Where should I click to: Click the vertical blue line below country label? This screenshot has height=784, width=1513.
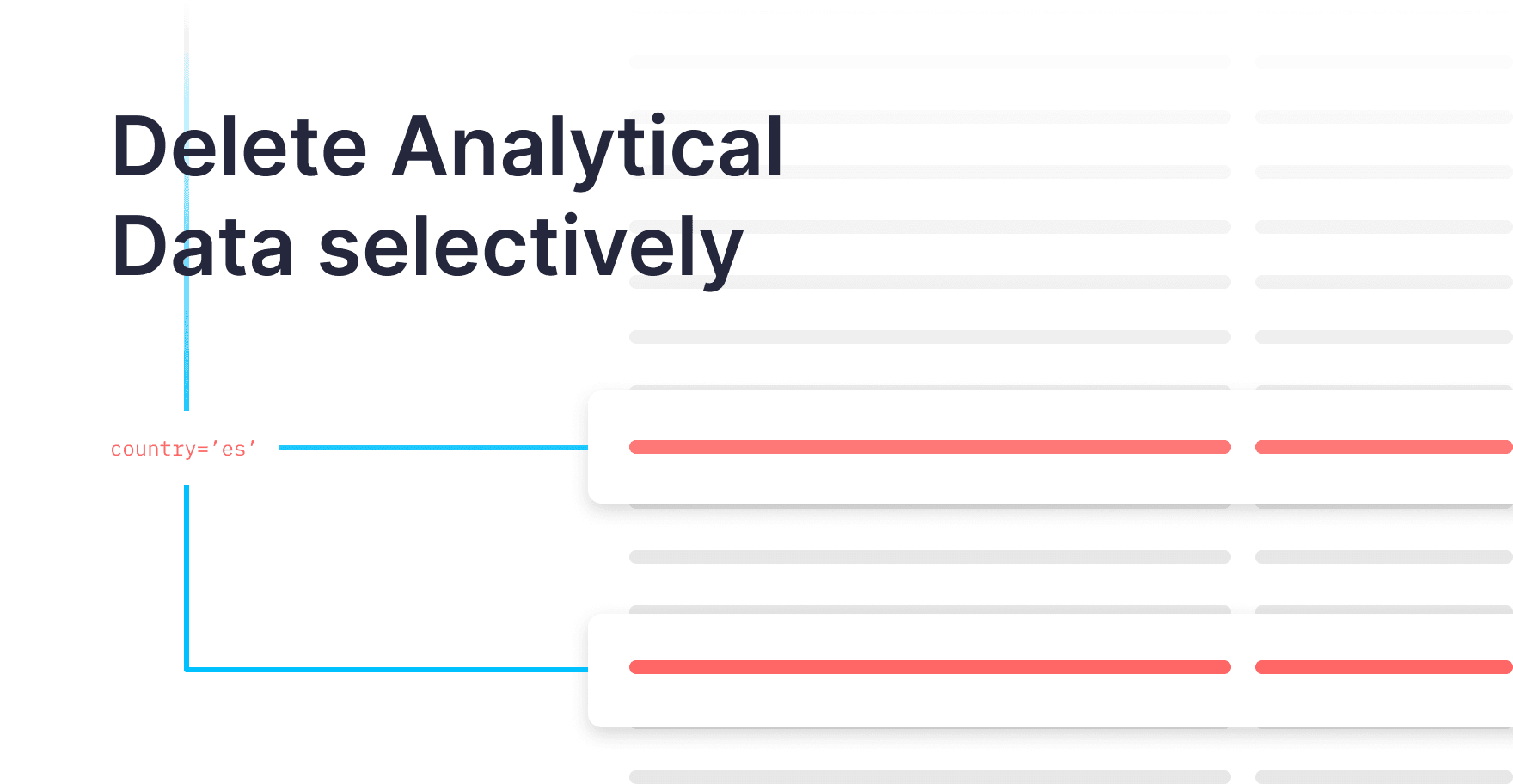187,576
